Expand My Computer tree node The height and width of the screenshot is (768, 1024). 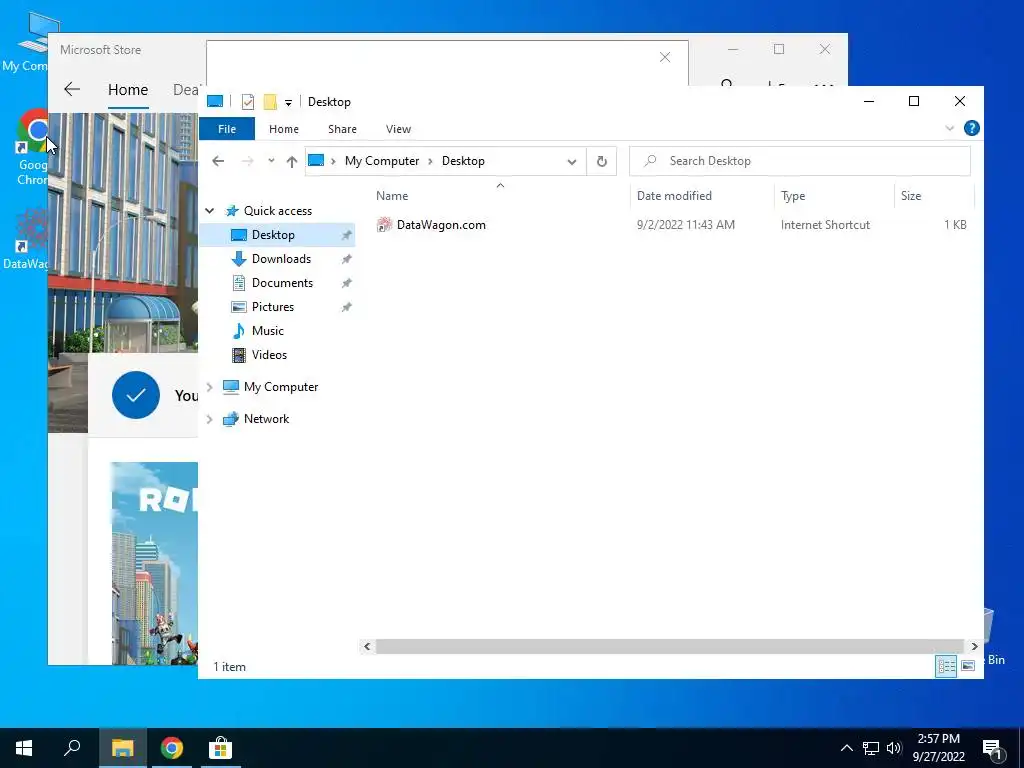click(210, 387)
